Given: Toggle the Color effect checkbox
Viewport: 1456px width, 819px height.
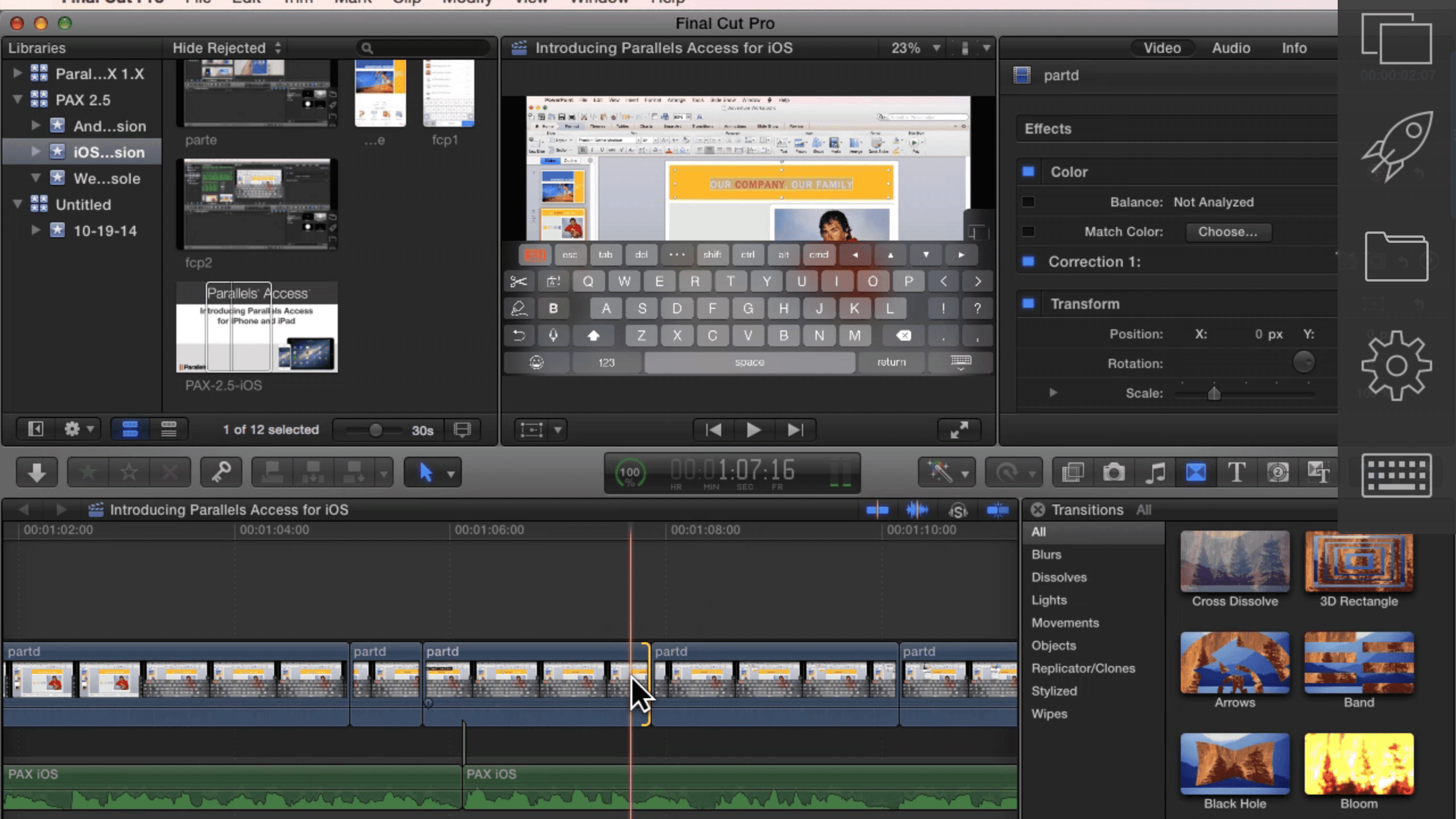Looking at the screenshot, I should coord(1028,171).
